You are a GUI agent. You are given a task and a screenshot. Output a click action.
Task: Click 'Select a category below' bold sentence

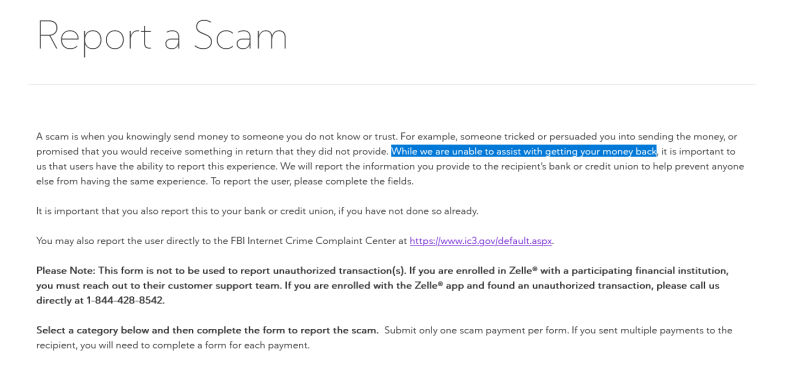(207, 330)
